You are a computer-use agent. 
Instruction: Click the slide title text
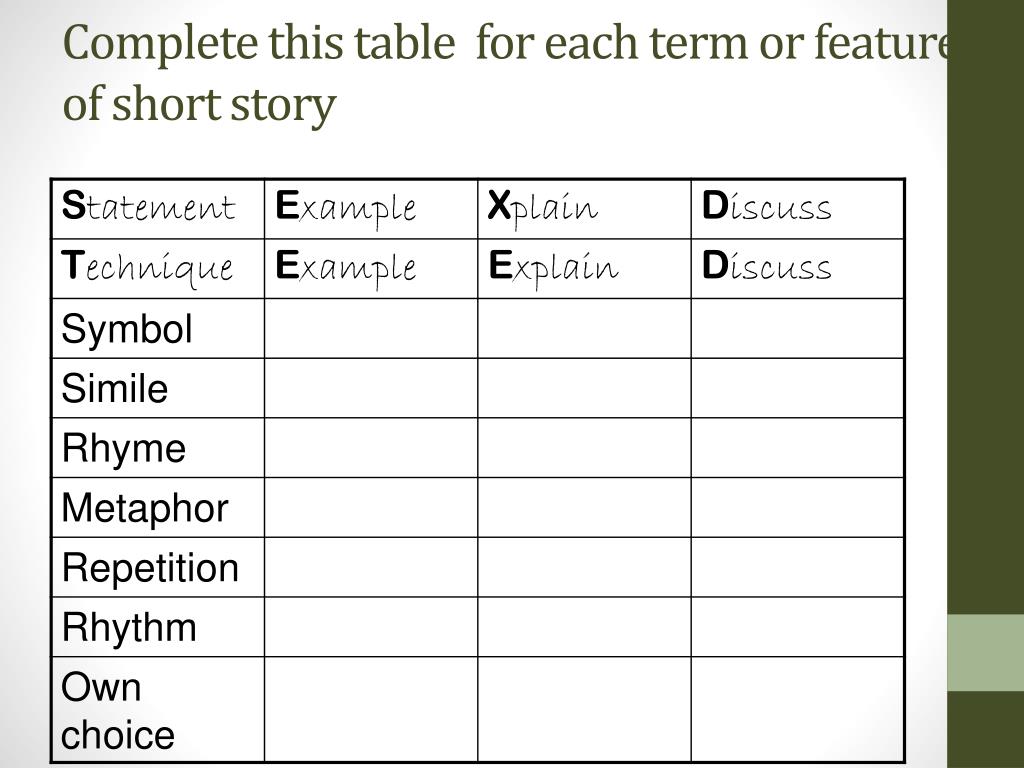[506, 73]
